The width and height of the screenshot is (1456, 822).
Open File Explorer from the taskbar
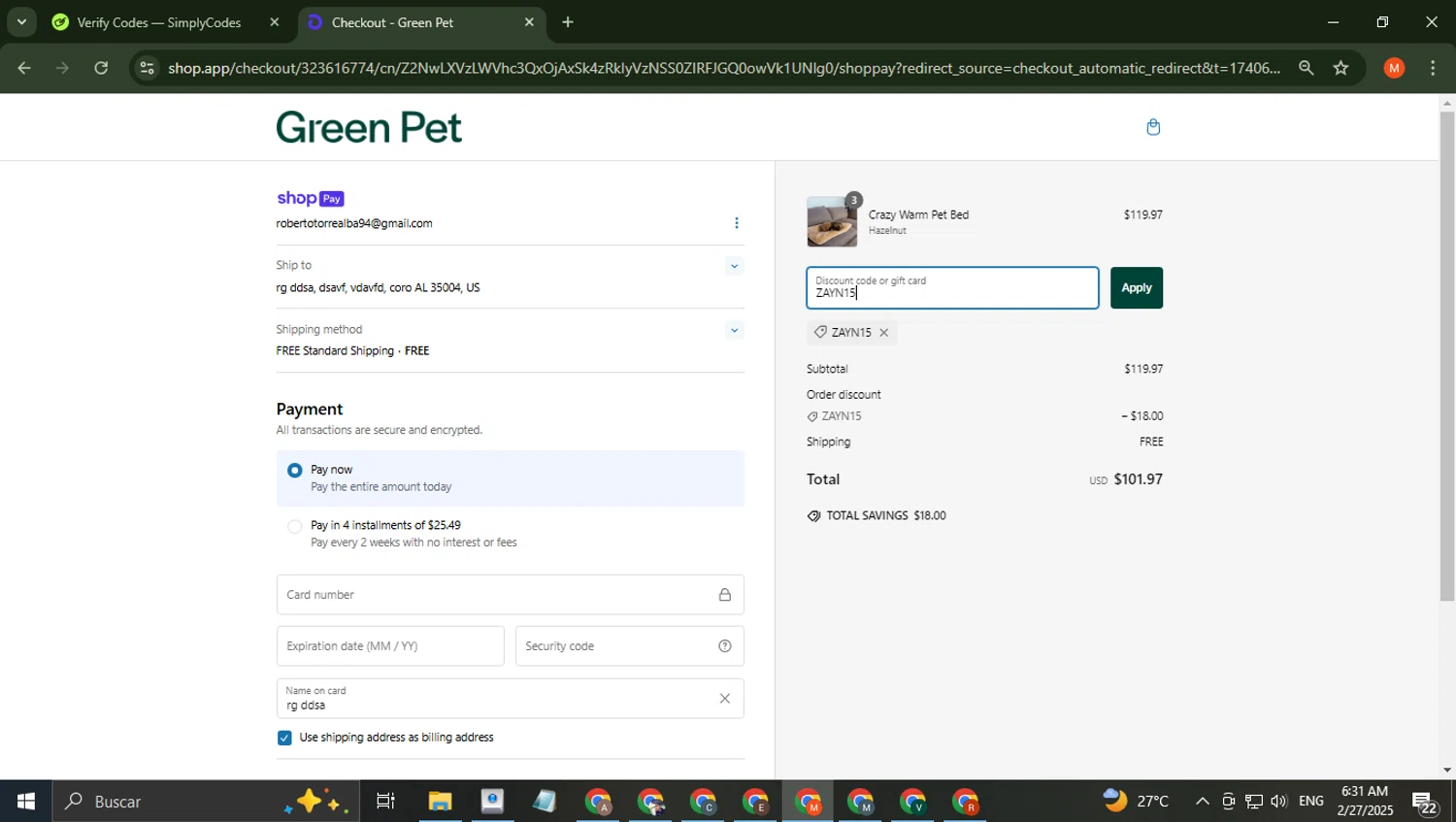[440, 802]
